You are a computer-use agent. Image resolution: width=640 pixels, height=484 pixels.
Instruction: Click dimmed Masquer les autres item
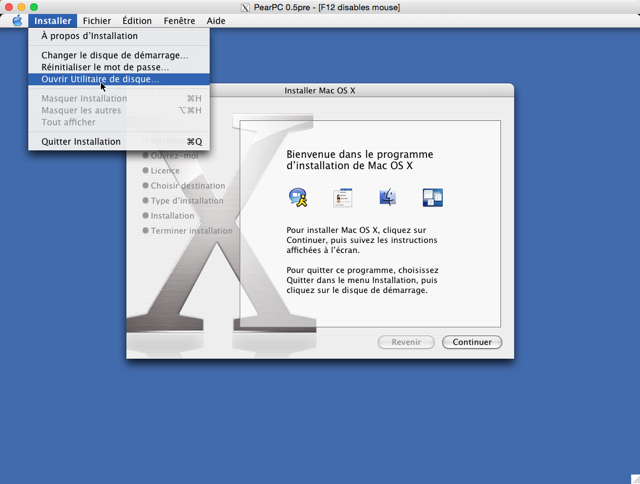[119, 110]
